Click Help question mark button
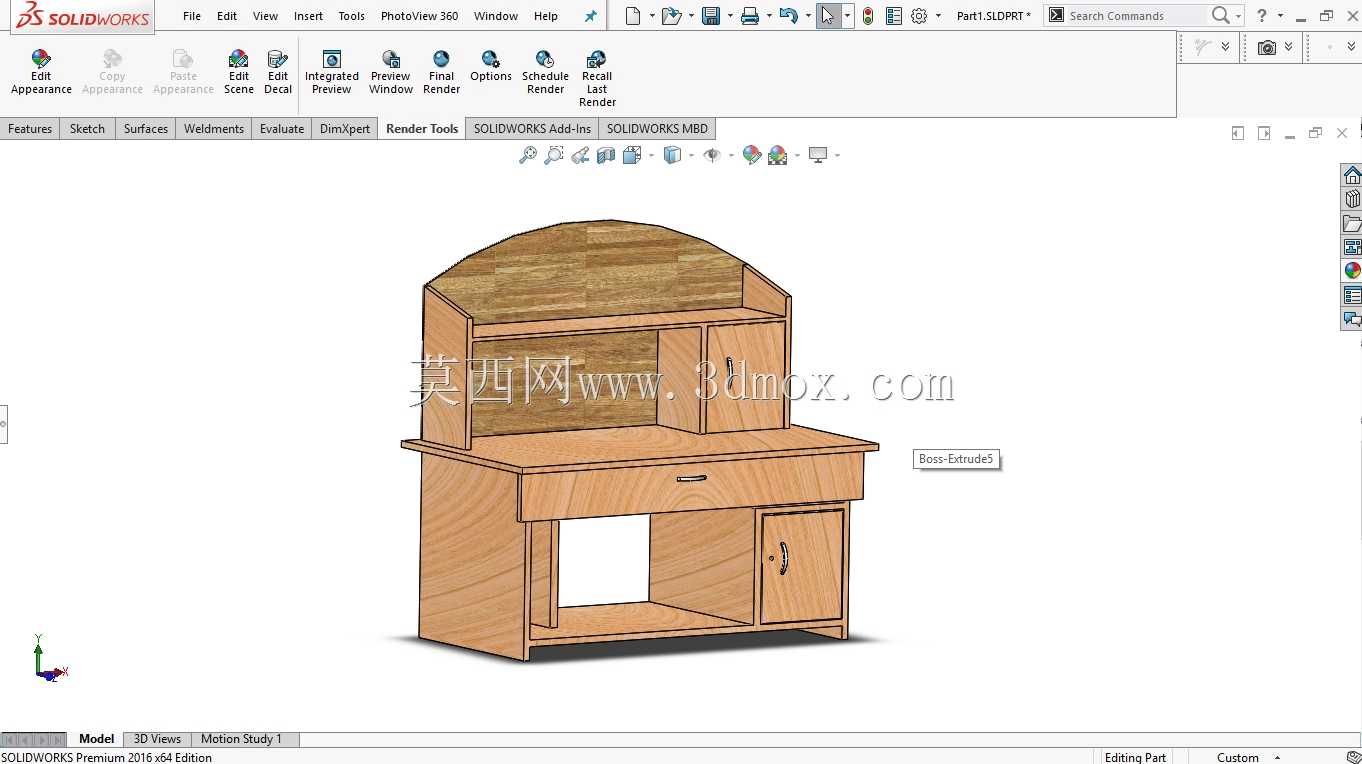This screenshot has height=764, width=1362. (x=1262, y=16)
